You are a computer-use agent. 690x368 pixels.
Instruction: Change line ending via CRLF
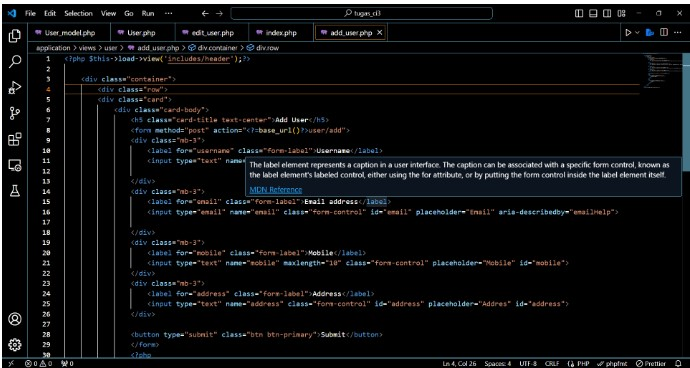(552, 364)
